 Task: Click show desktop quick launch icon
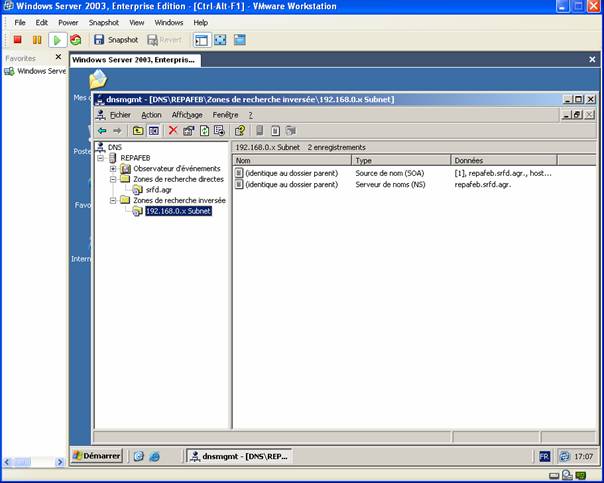(138, 456)
